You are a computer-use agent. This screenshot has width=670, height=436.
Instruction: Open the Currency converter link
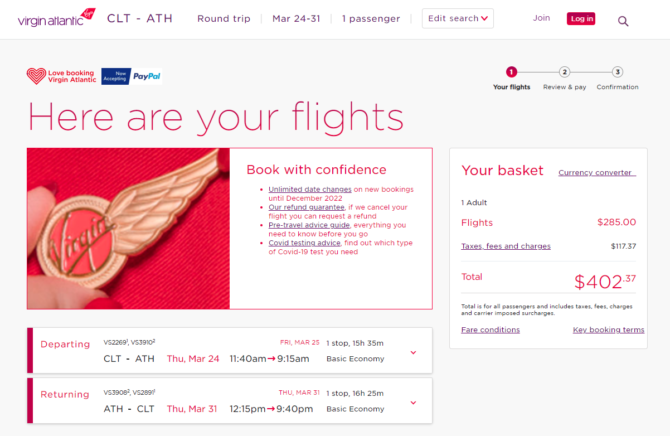(597, 173)
